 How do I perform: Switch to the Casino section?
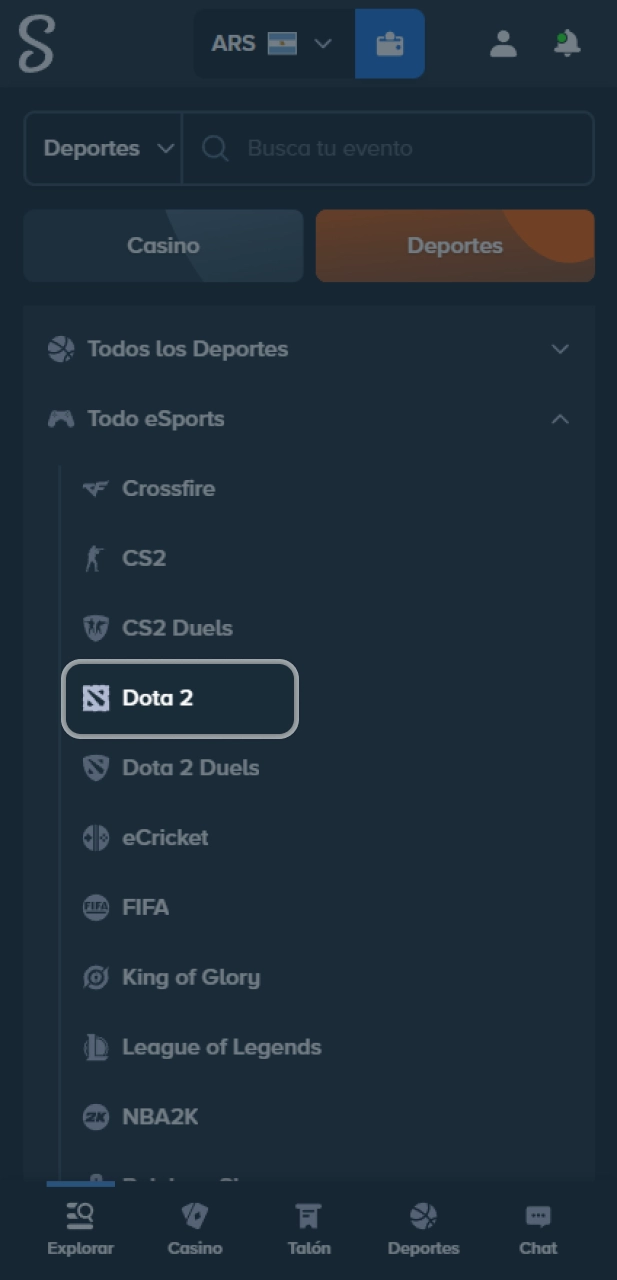point(163,245)
